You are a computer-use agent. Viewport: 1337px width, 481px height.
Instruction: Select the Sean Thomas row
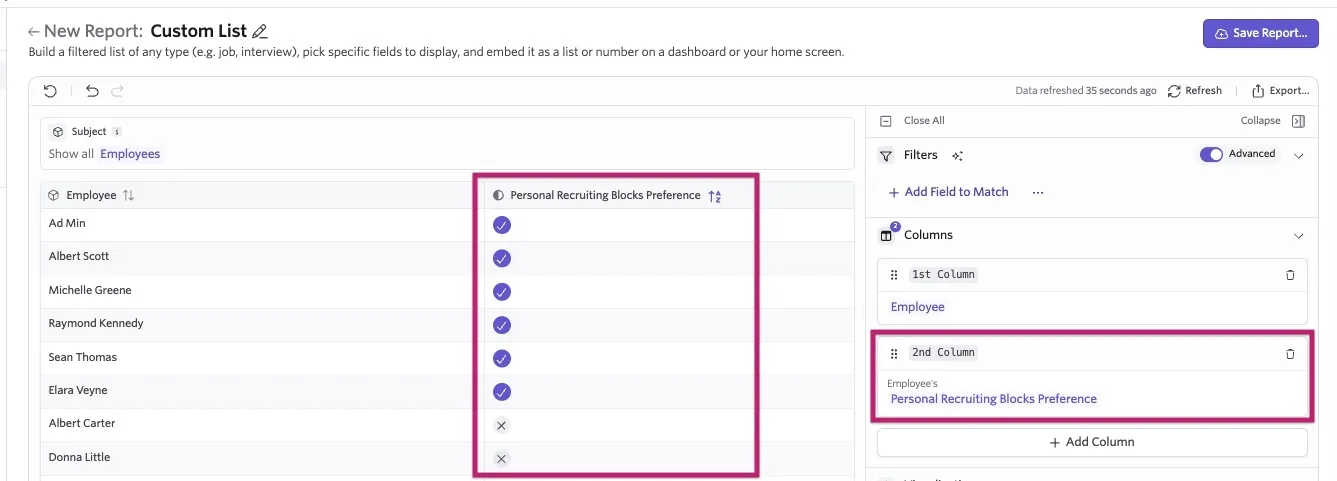point(447,358)
